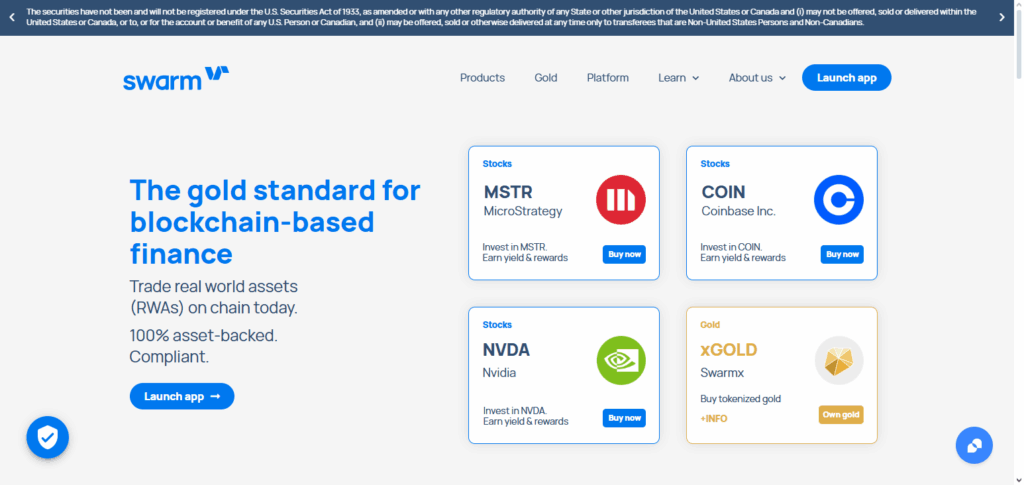Click the Swarm logo

[x=176, y=78]
